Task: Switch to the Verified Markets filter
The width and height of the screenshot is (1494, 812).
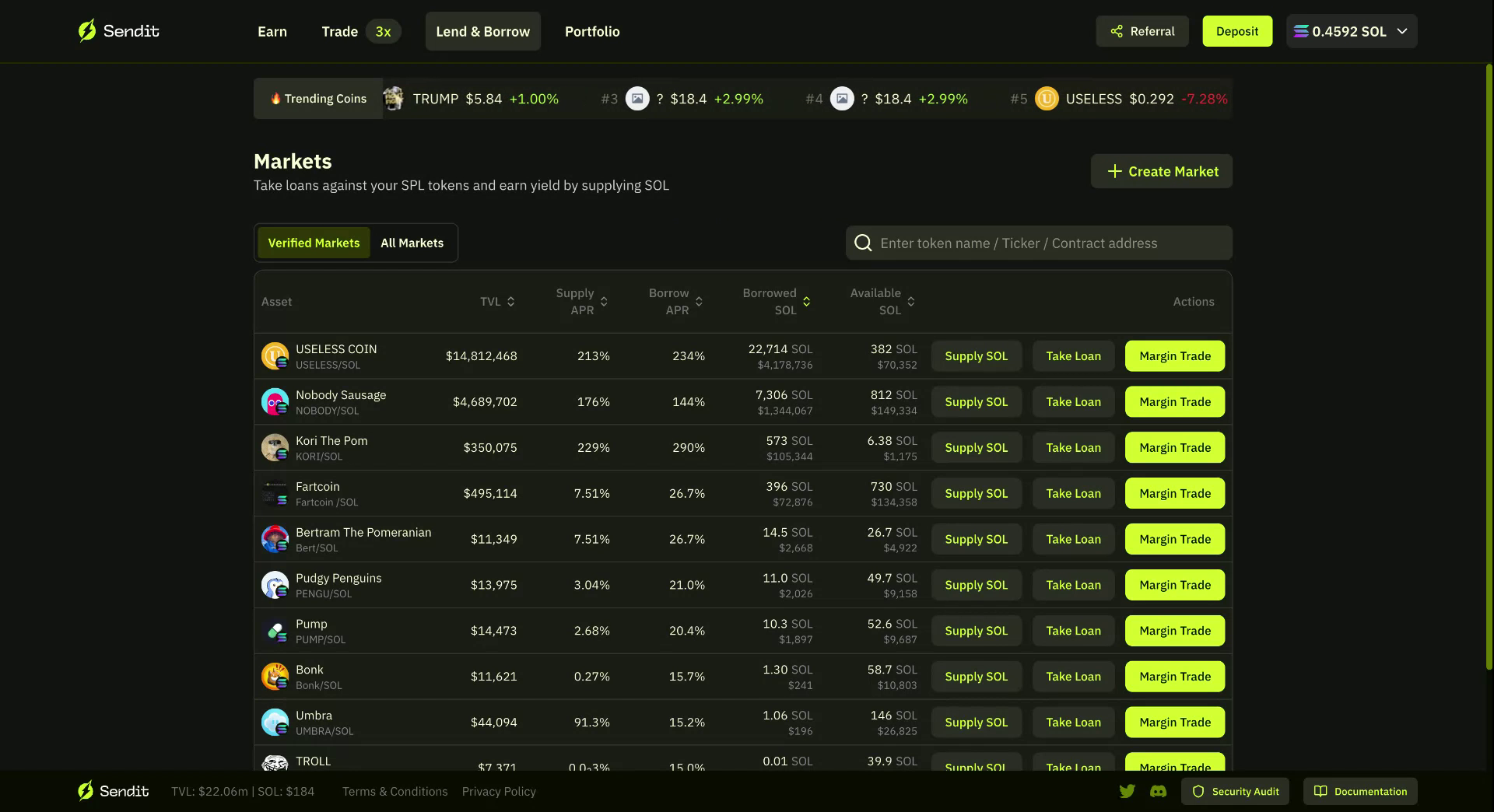Action: (x=314, y=243)
